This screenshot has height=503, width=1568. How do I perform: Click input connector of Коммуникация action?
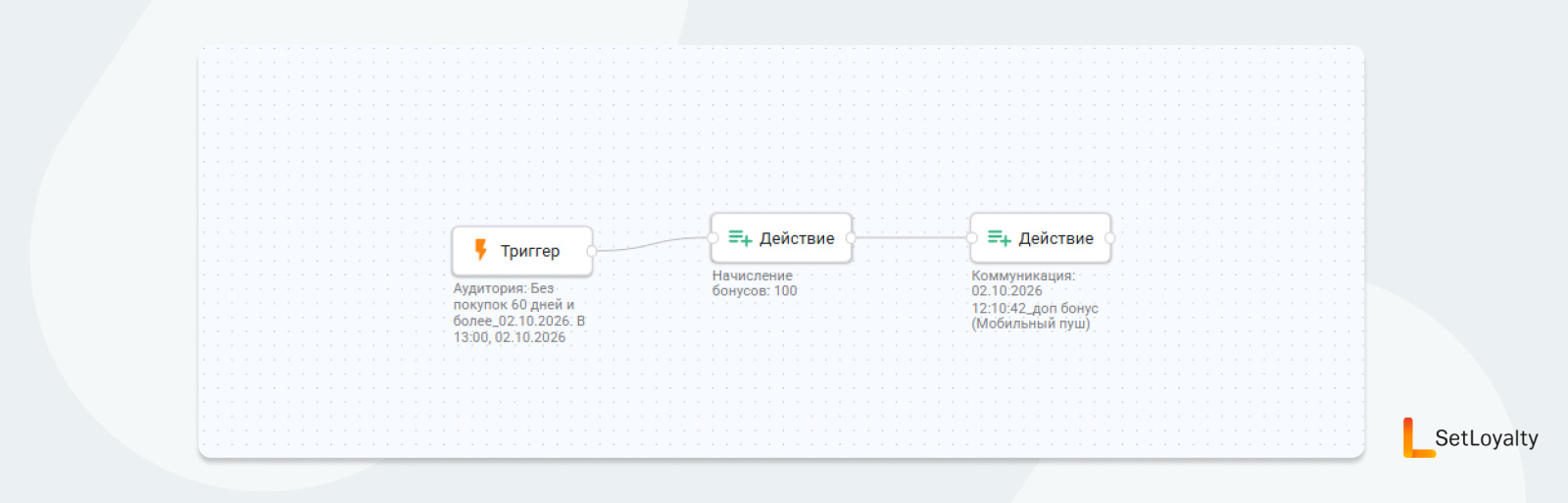click(971, 238)
